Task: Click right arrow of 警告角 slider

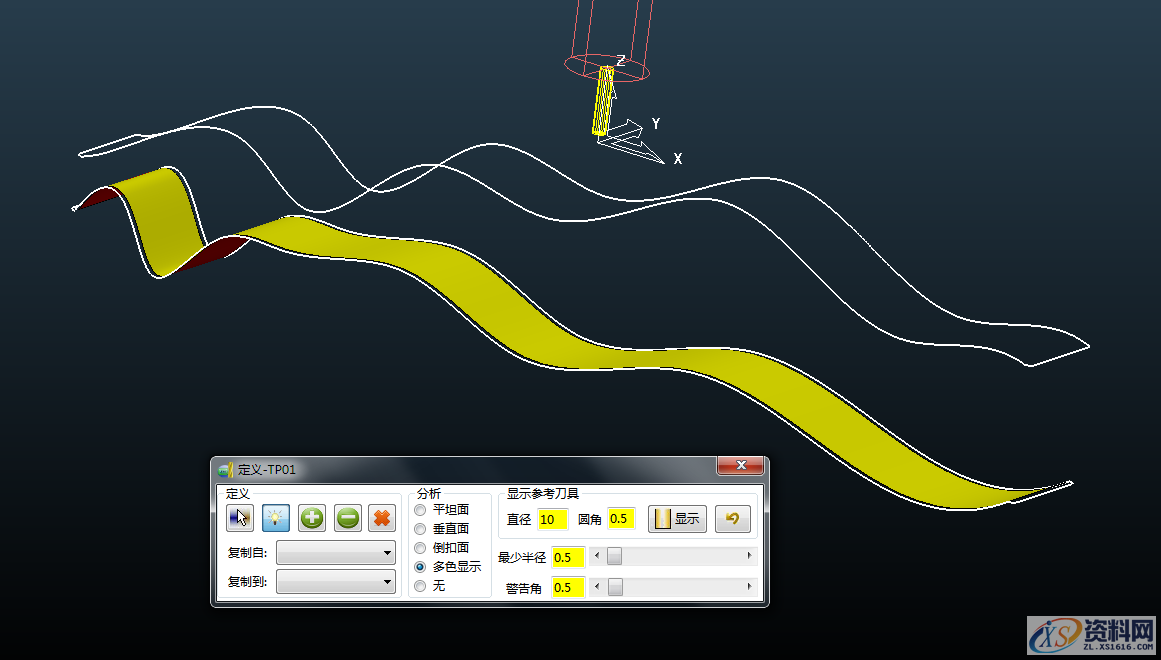Action: (x=749, y=587)
